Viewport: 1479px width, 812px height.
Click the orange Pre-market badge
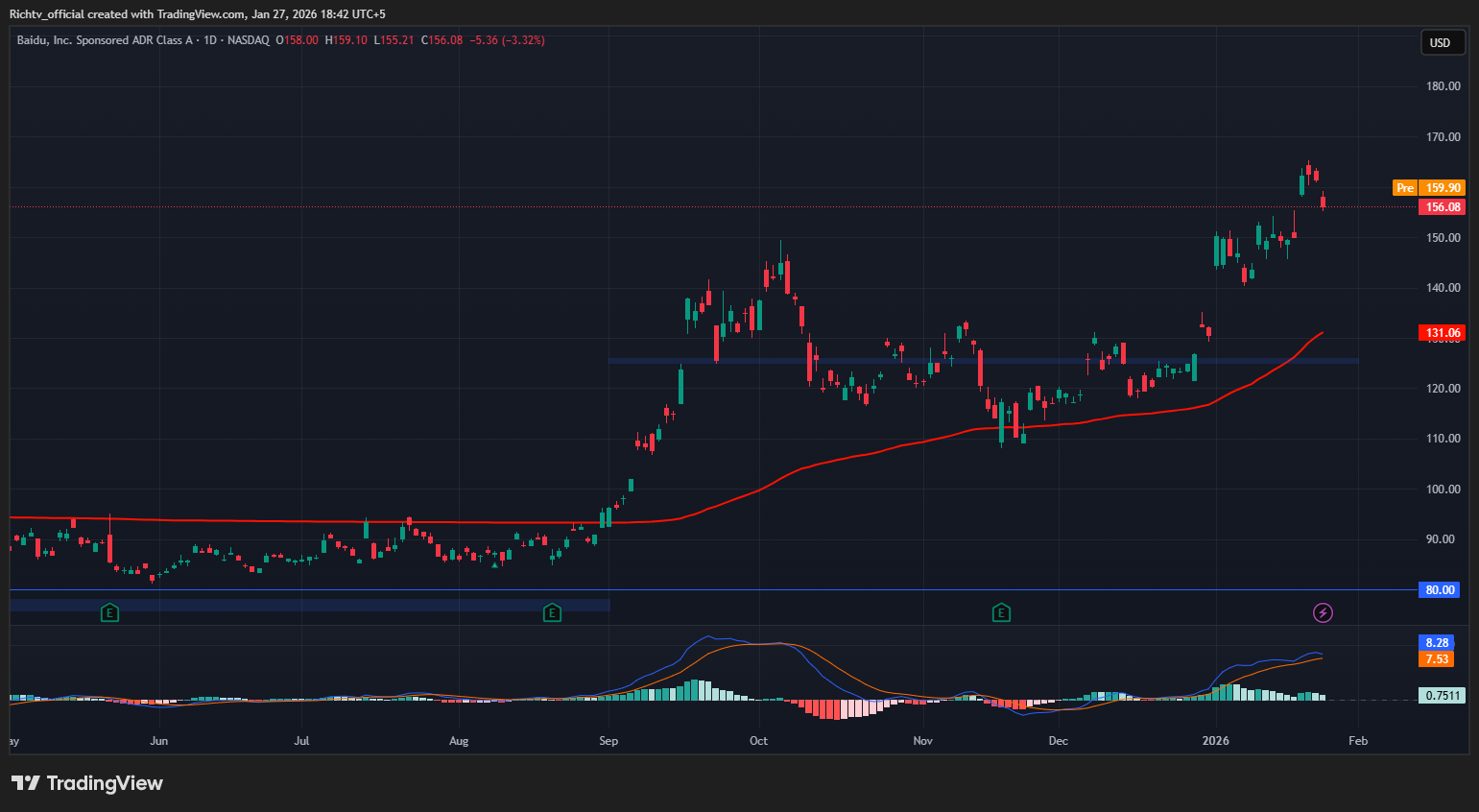pyautogui.click(x=1404, y=188)
